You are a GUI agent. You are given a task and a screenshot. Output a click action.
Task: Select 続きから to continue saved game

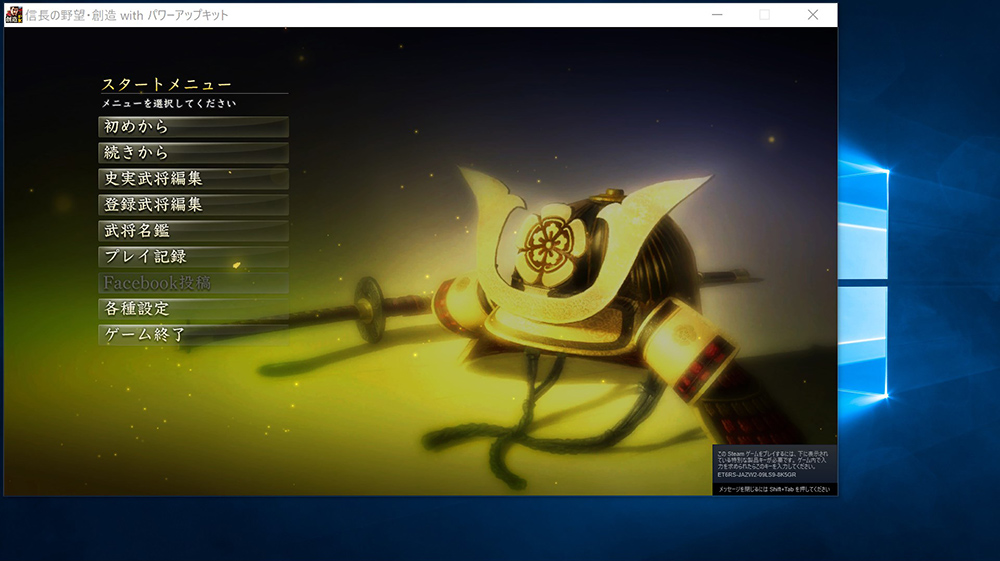pyautogui.click(x=193, y=153)
